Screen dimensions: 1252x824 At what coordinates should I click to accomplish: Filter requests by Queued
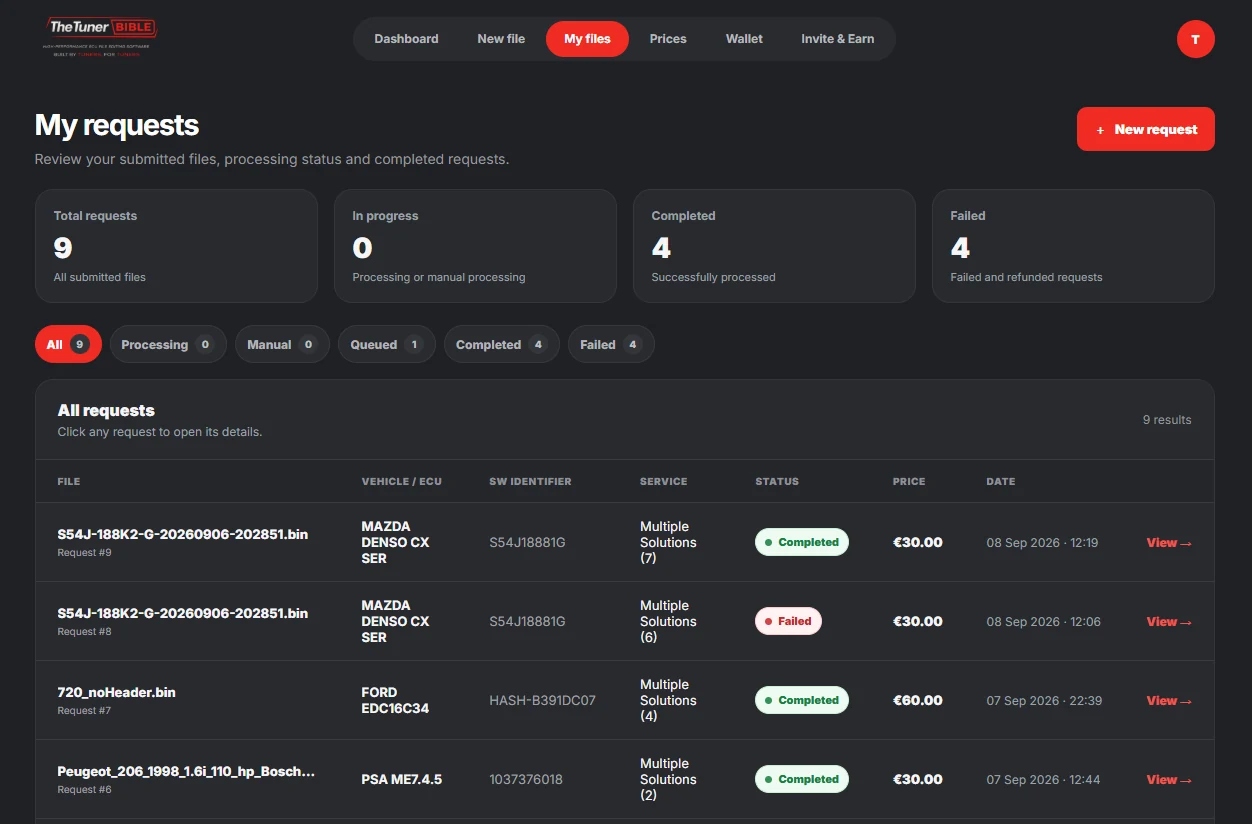387,344
